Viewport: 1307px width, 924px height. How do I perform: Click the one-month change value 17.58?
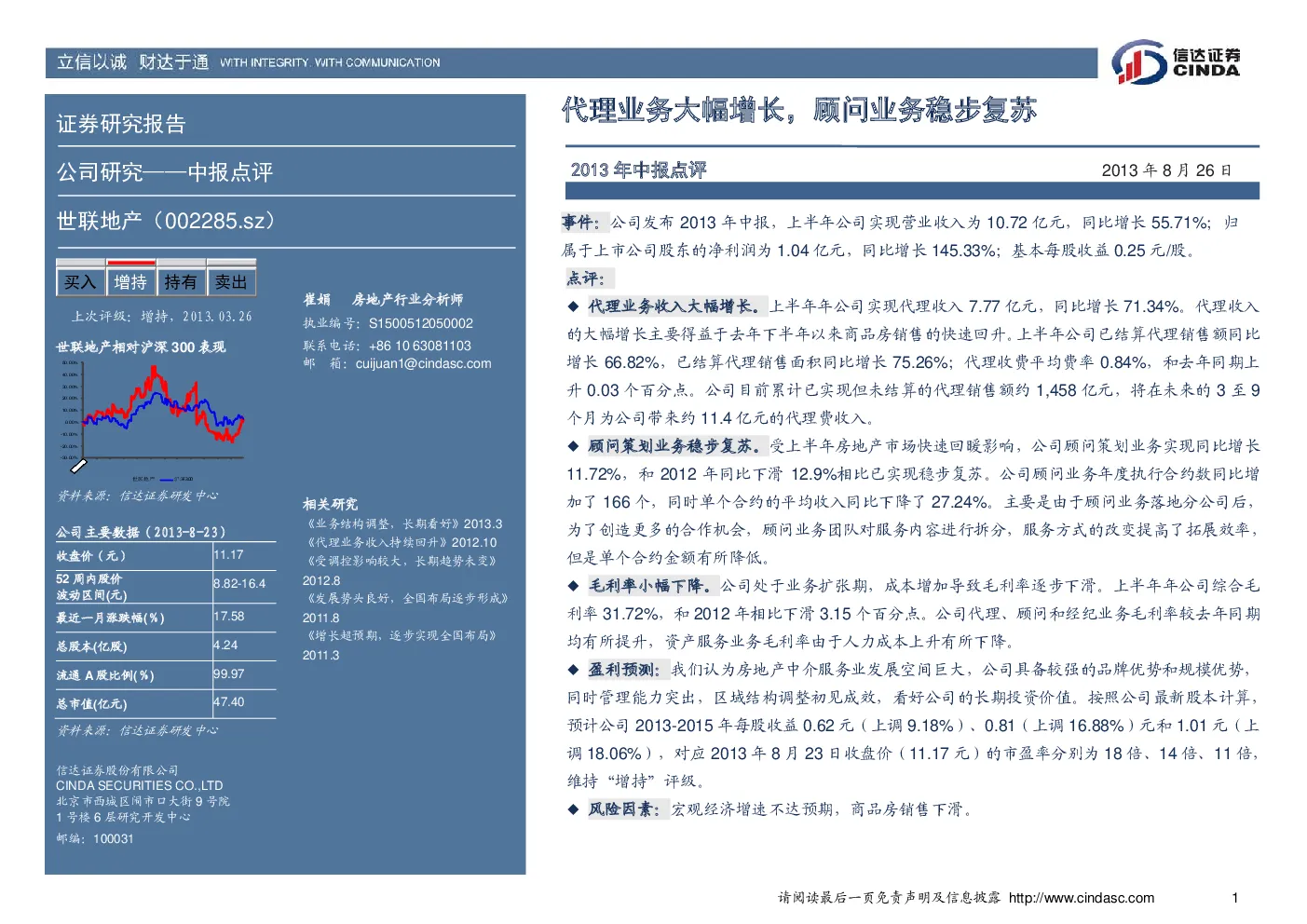tap(228, 617)
